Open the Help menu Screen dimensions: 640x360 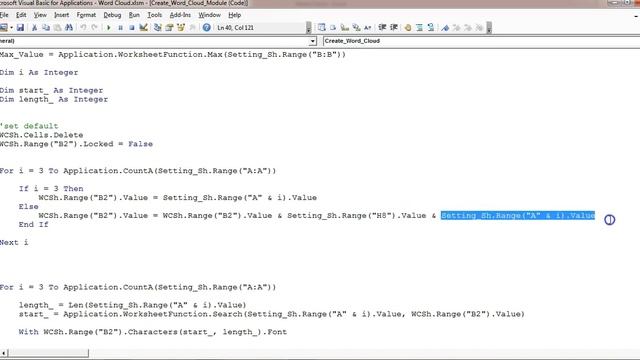(234, 15)
